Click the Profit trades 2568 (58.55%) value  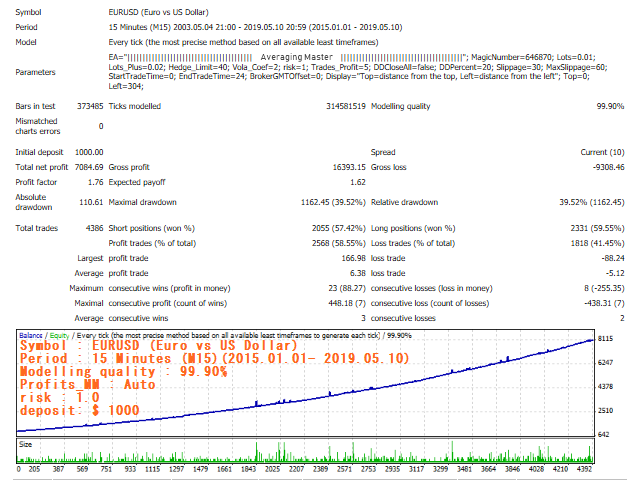pyautogui.click(x=339, y=243)
